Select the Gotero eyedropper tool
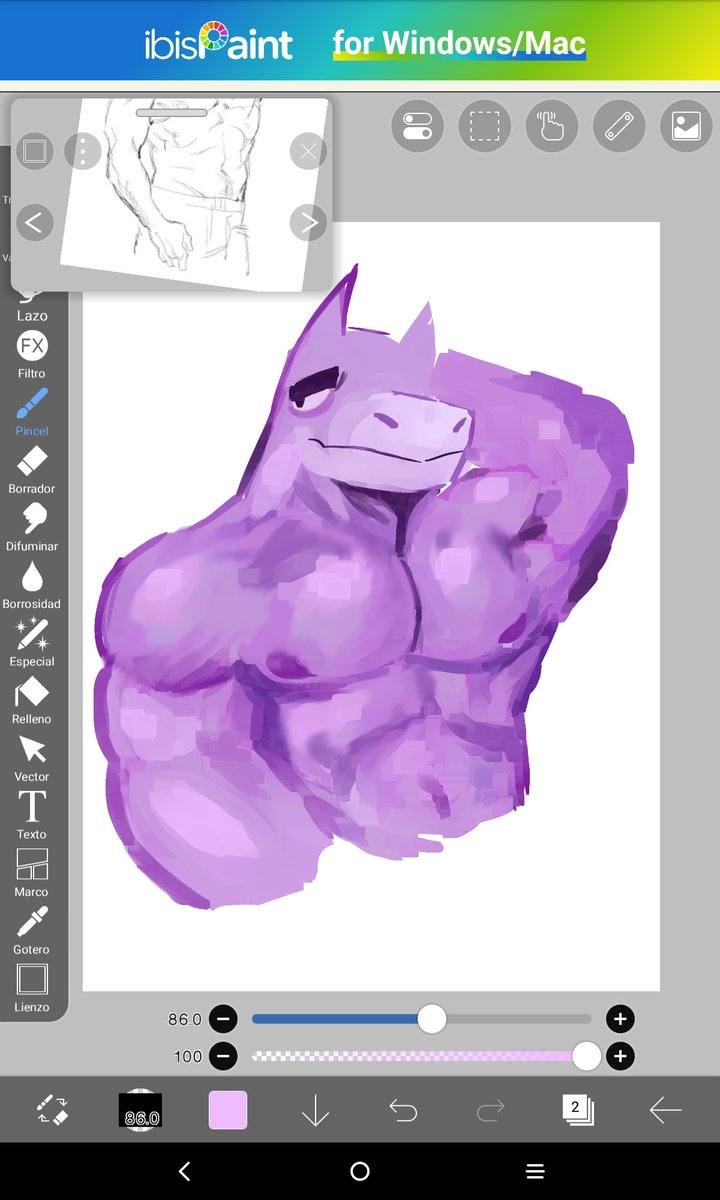This screenshot has height=1200, width=720. [x=32, y=931]
